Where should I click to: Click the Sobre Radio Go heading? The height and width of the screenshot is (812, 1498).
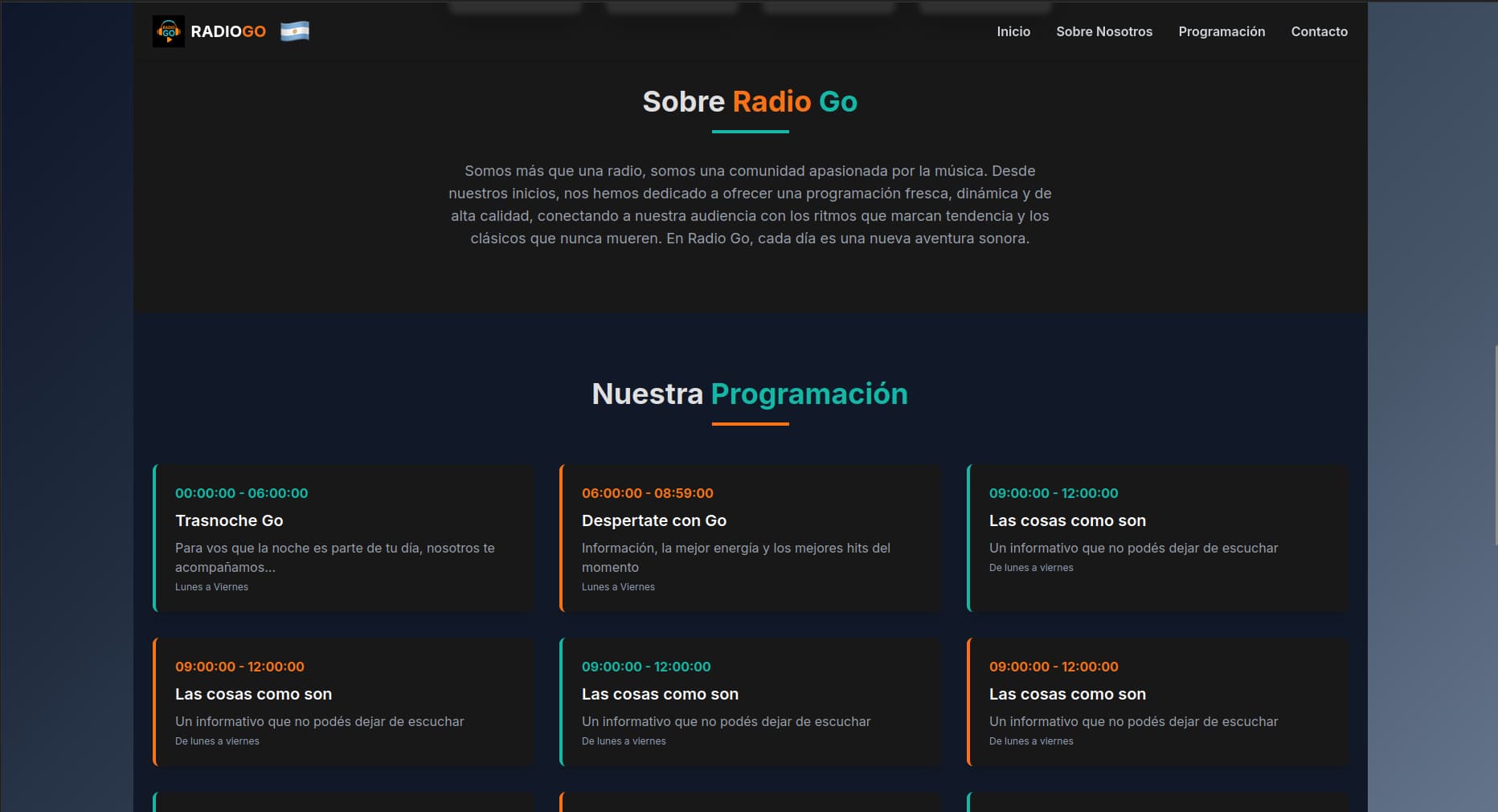(748, 101)
